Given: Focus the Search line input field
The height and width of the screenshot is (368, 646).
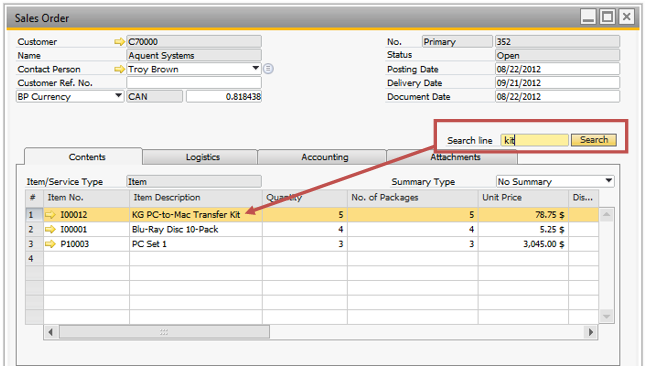Looking at the screenshot, I should click(534, 140).
